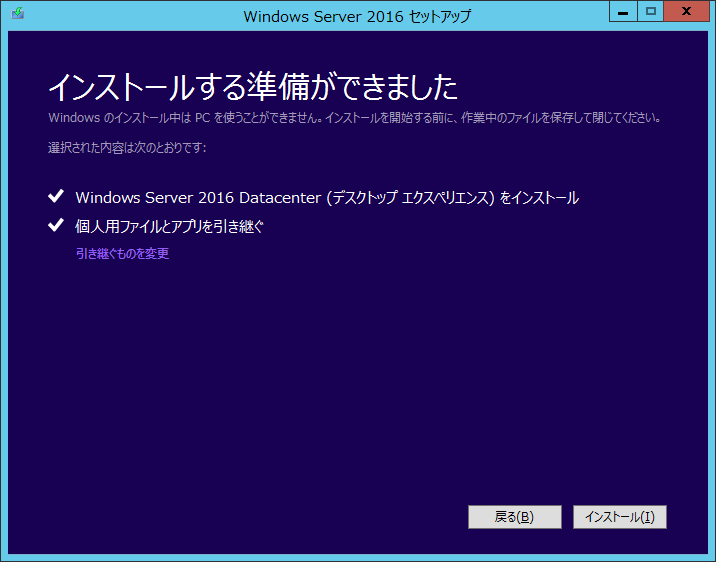Viewport: 716px width, 562px height.
Task: Close the Windows Server 2016 setup window
Action: 686,12
